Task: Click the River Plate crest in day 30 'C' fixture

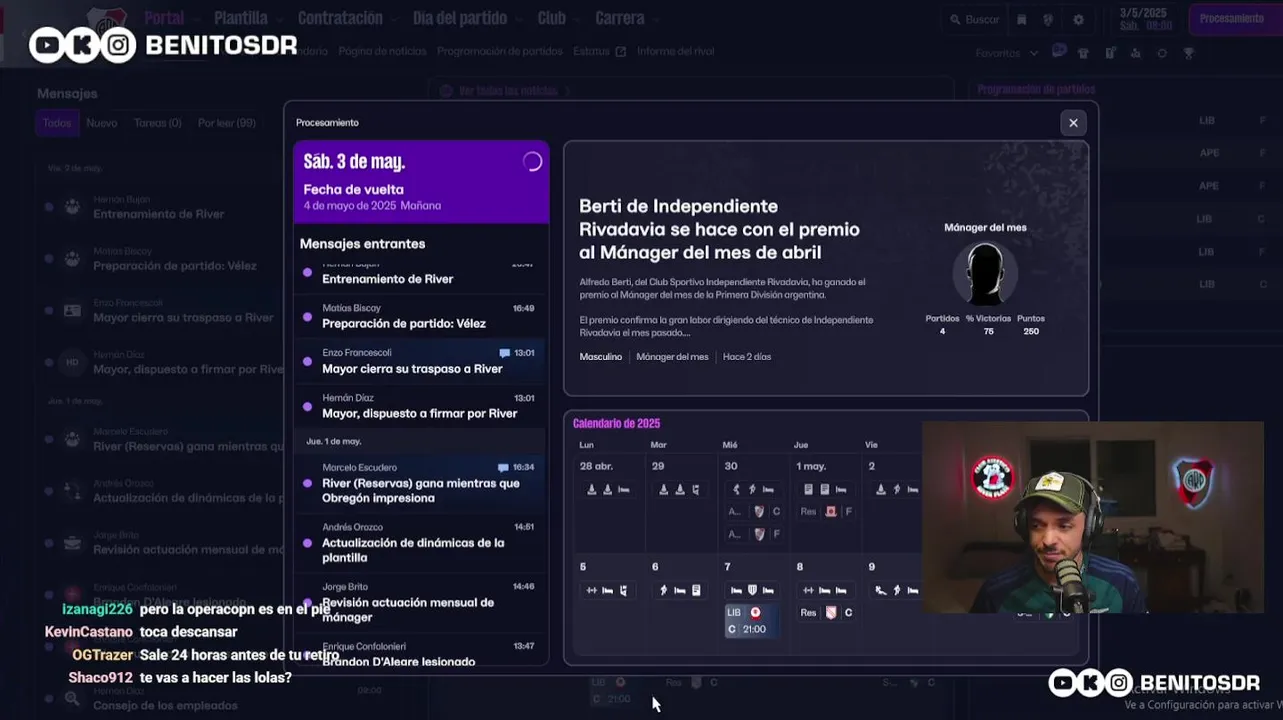Action: pyautogui.click(x=759, y=512)
